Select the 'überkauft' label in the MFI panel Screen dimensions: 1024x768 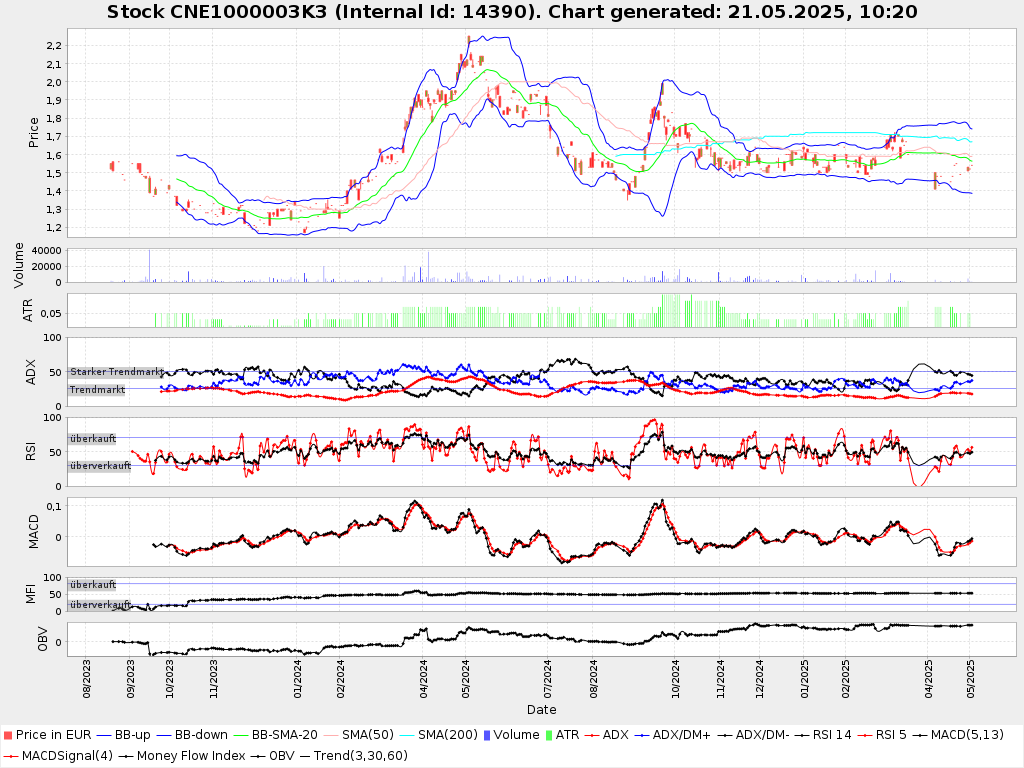[x=93, y=584]
